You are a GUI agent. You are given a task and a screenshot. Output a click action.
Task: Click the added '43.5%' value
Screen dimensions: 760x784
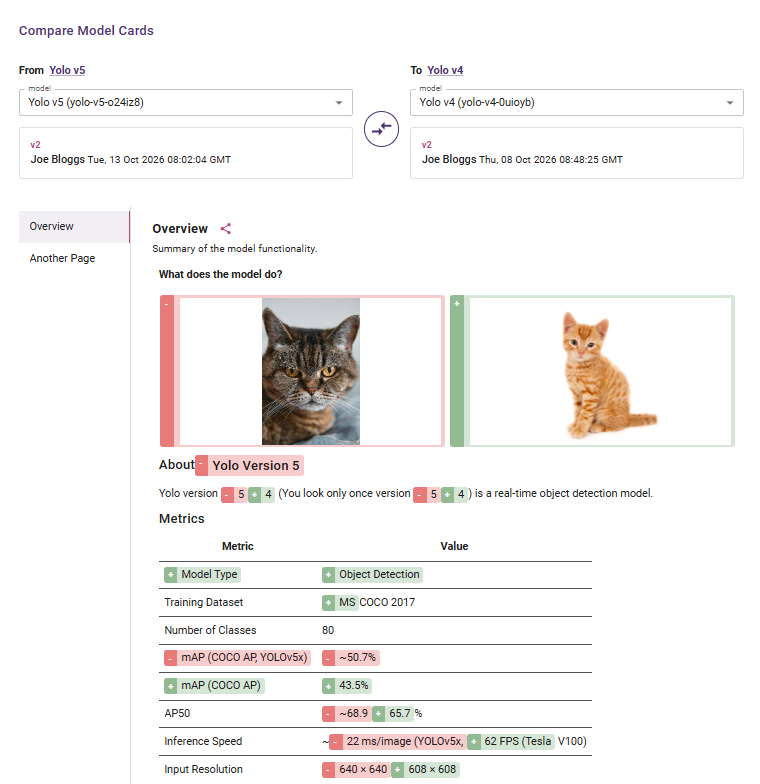[x=347, y=686]
